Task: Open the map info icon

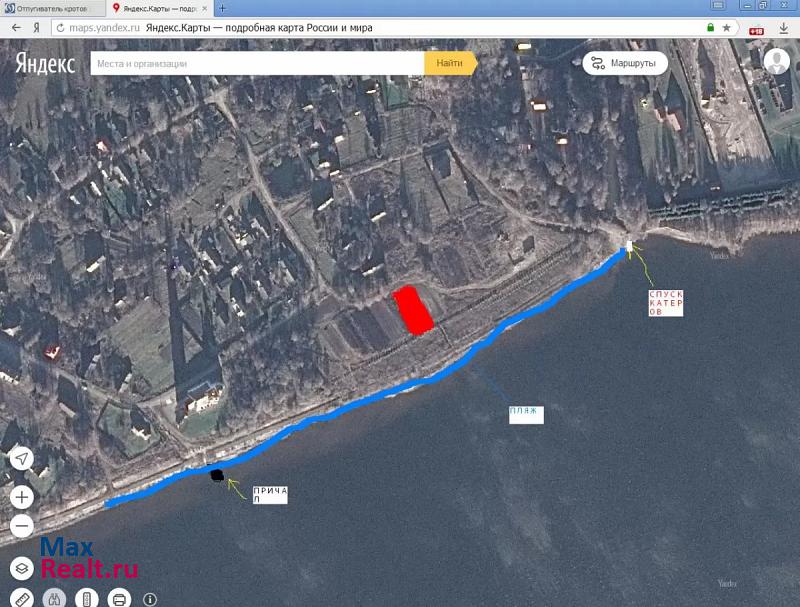Action: click(150, 600)
